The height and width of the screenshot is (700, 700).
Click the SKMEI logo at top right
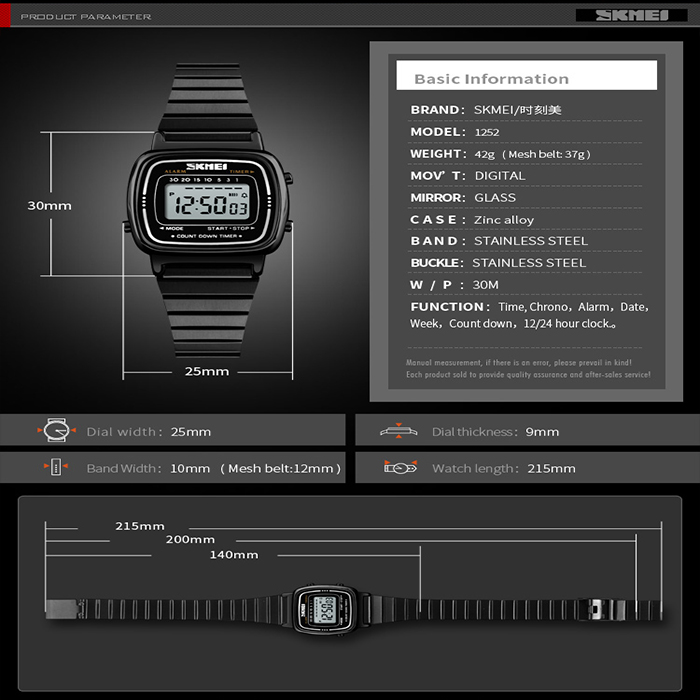[x=631, y=16]
